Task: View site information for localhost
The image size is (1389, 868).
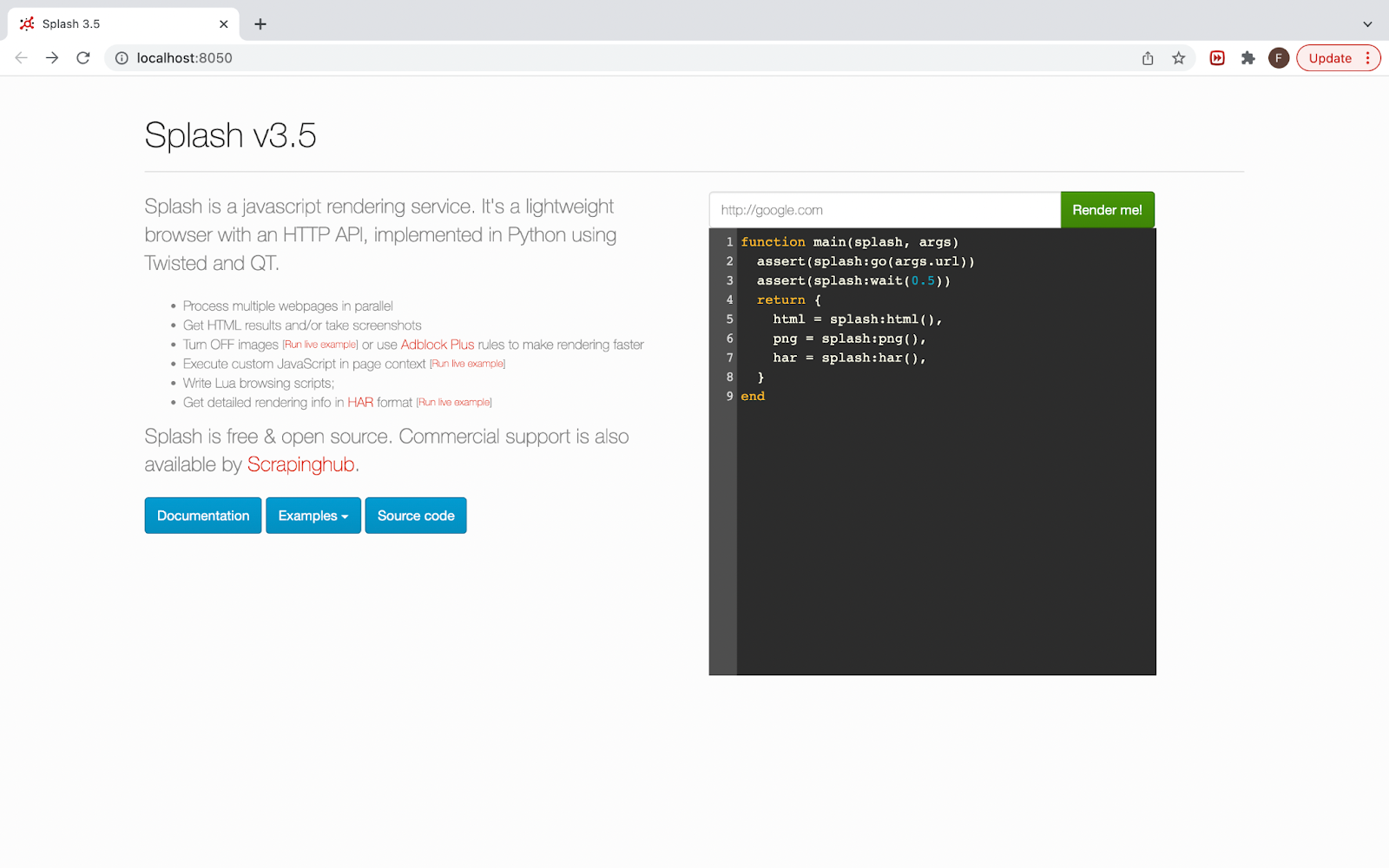Action: pos(122,58)
